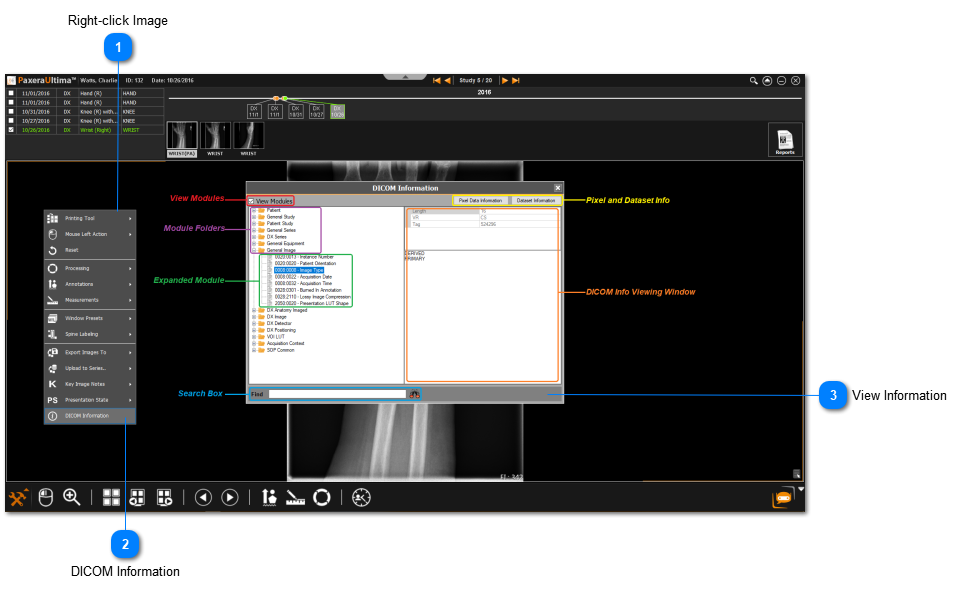
Task: Open the four-square layout grid icon
Action: 111,497
